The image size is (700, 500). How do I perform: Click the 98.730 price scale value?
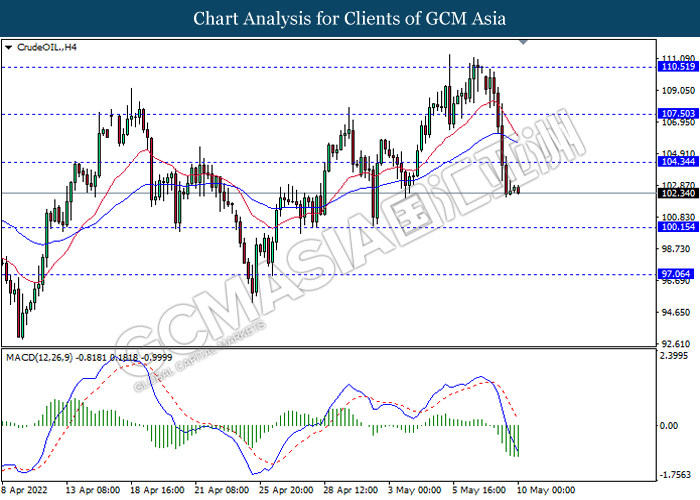point(678,249)
